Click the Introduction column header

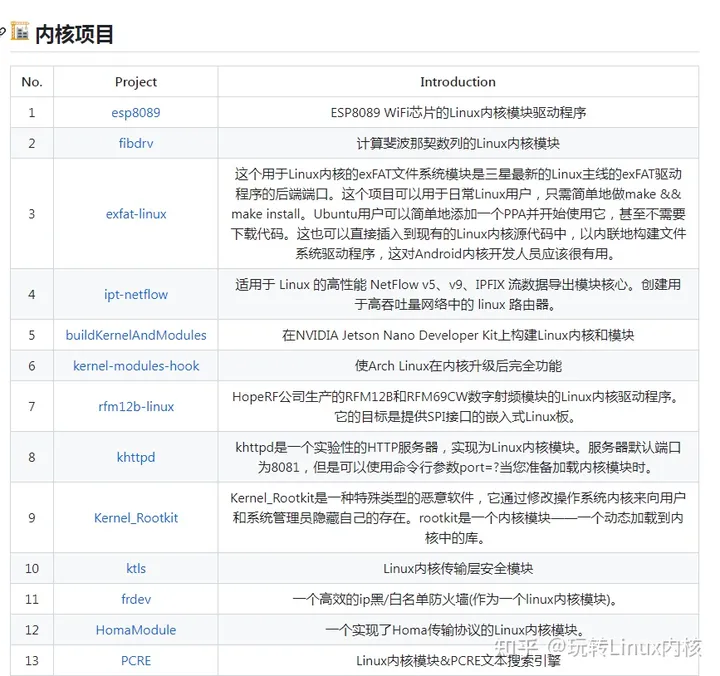point(458,82)
